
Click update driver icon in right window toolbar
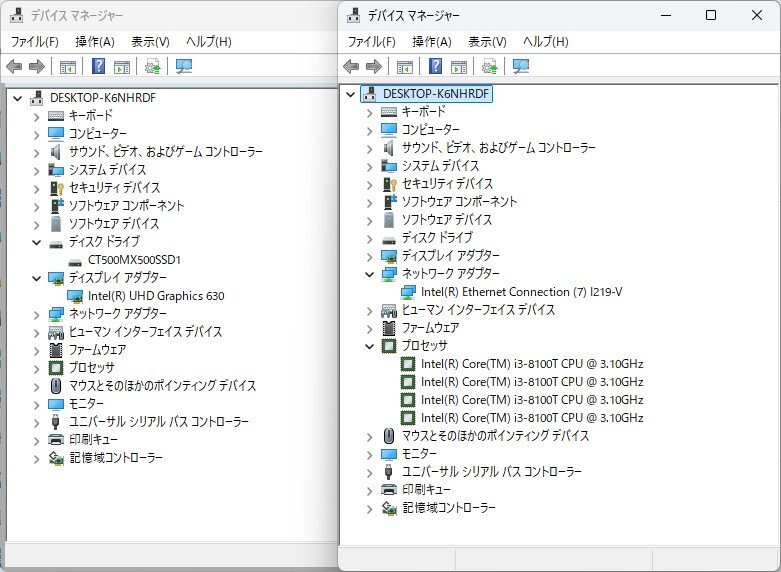(490, 66)
